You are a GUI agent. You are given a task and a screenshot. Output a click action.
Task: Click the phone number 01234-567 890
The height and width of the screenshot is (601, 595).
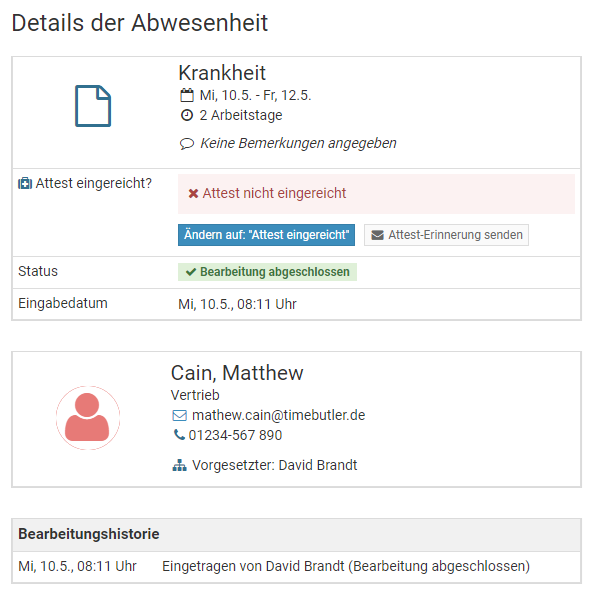coord(235,435)
